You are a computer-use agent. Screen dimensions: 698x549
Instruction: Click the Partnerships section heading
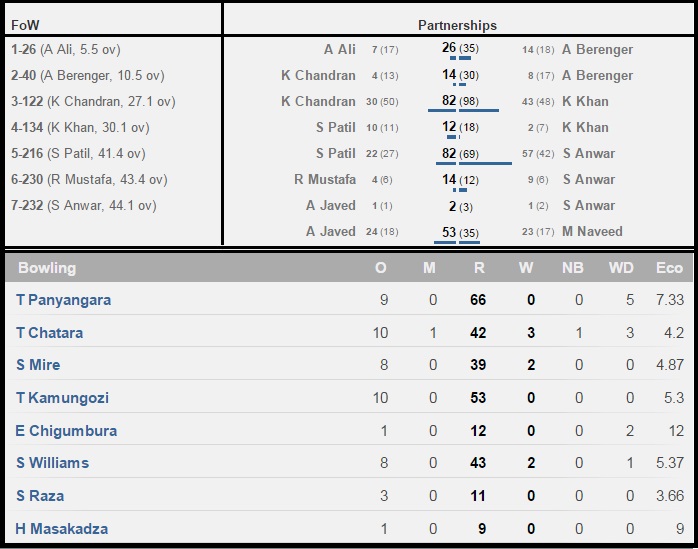(x=457, y=25)
